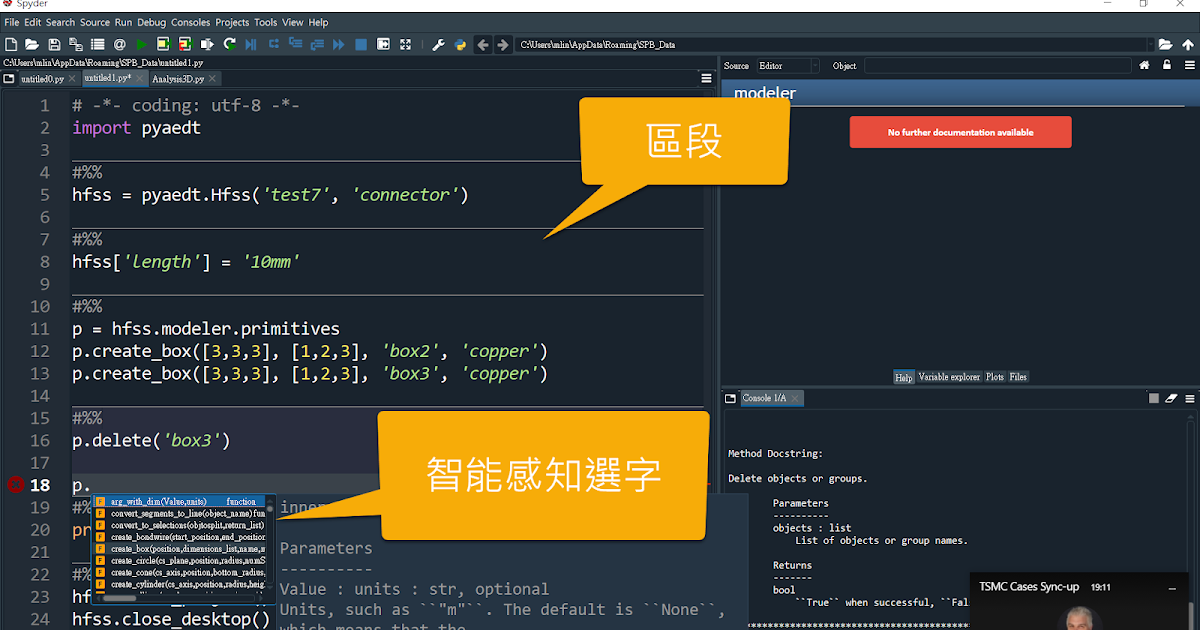Toggle fullscreen mode from the toolbar

pos(406,44)
